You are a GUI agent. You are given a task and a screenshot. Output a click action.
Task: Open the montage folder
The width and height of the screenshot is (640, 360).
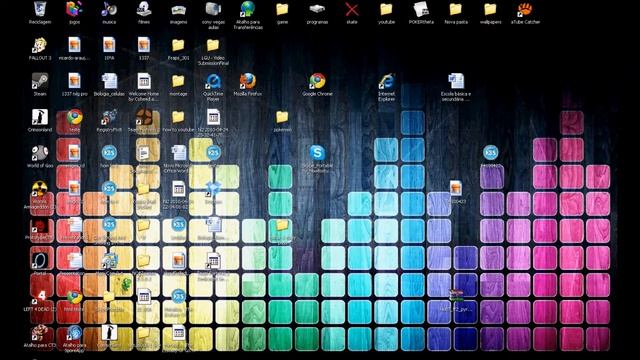tap(178, 81)
